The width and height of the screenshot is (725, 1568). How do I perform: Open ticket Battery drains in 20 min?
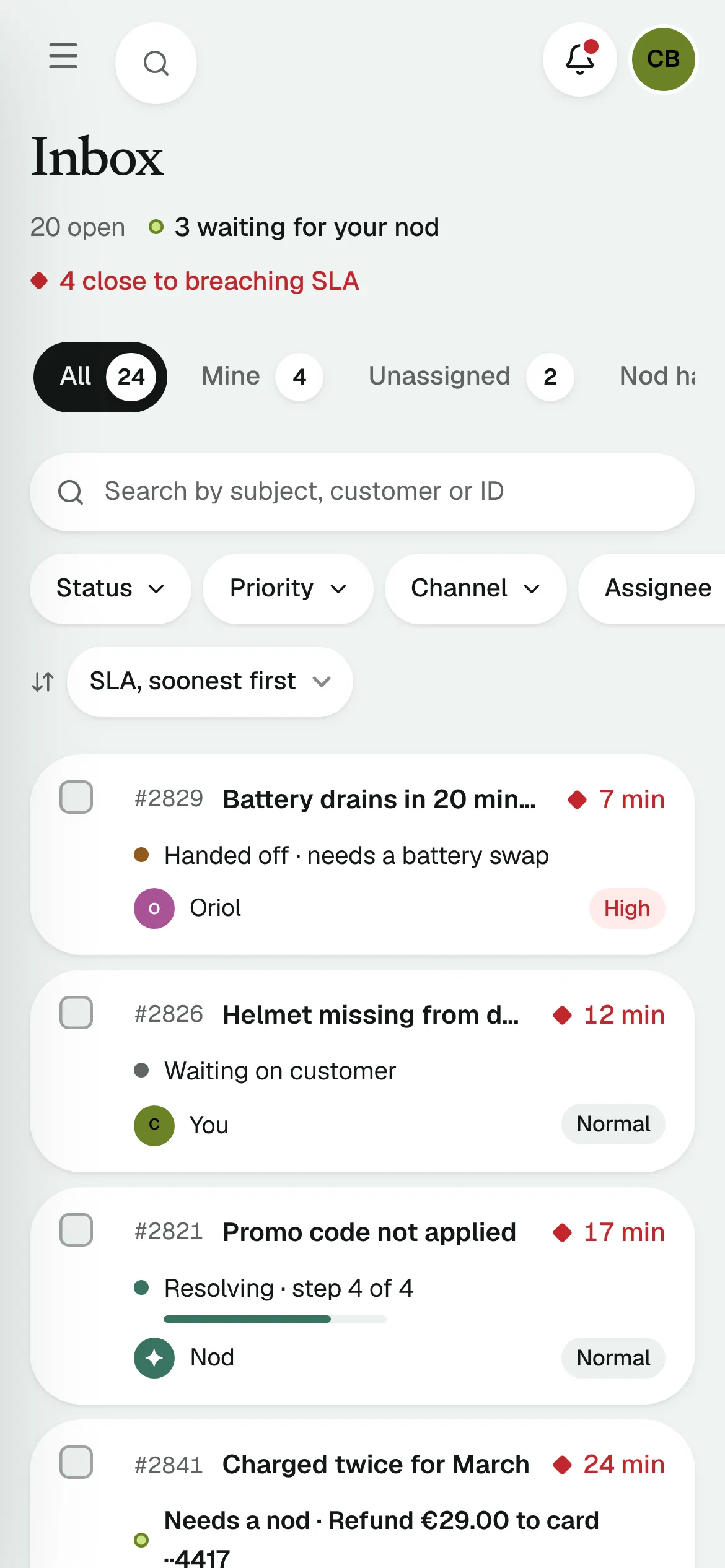coord(379,799)
